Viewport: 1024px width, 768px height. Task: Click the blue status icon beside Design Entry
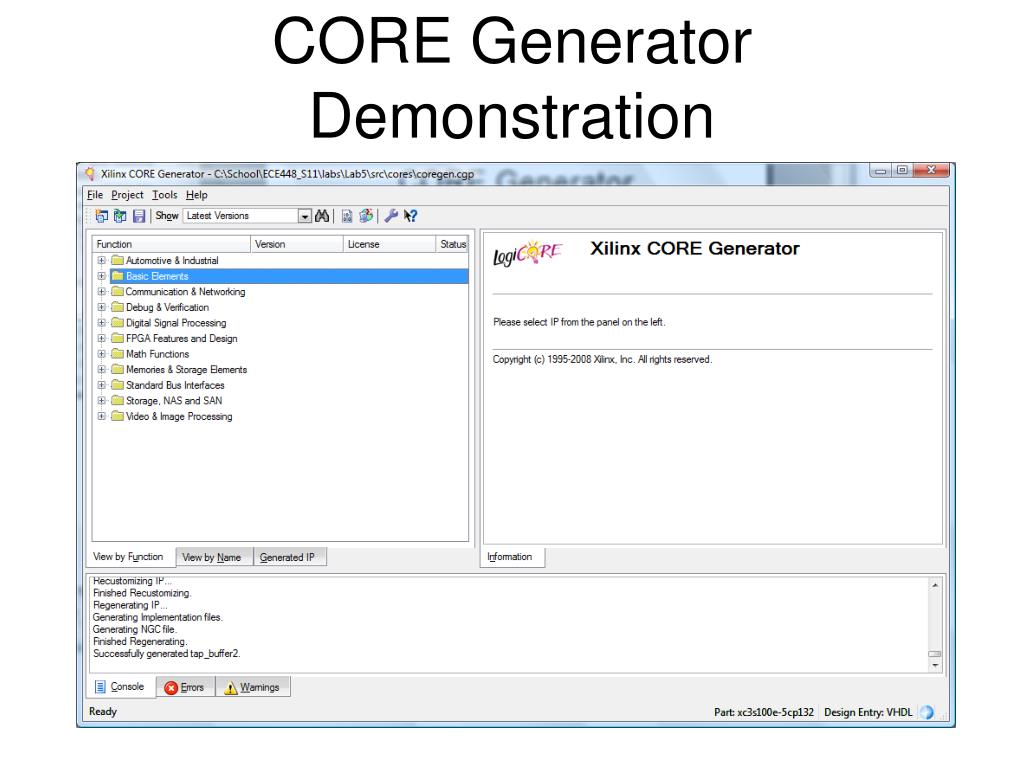point(927,712)
